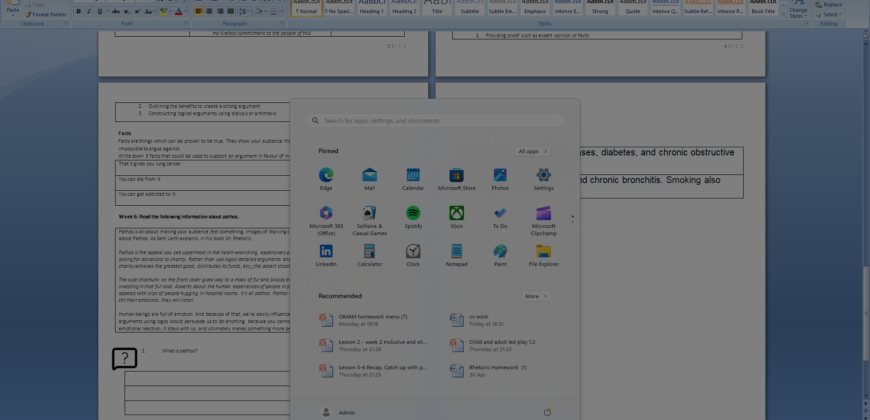Center the text in Word
Image resolution: width=870 pixels, height=420 pixels.
[209, 11]
